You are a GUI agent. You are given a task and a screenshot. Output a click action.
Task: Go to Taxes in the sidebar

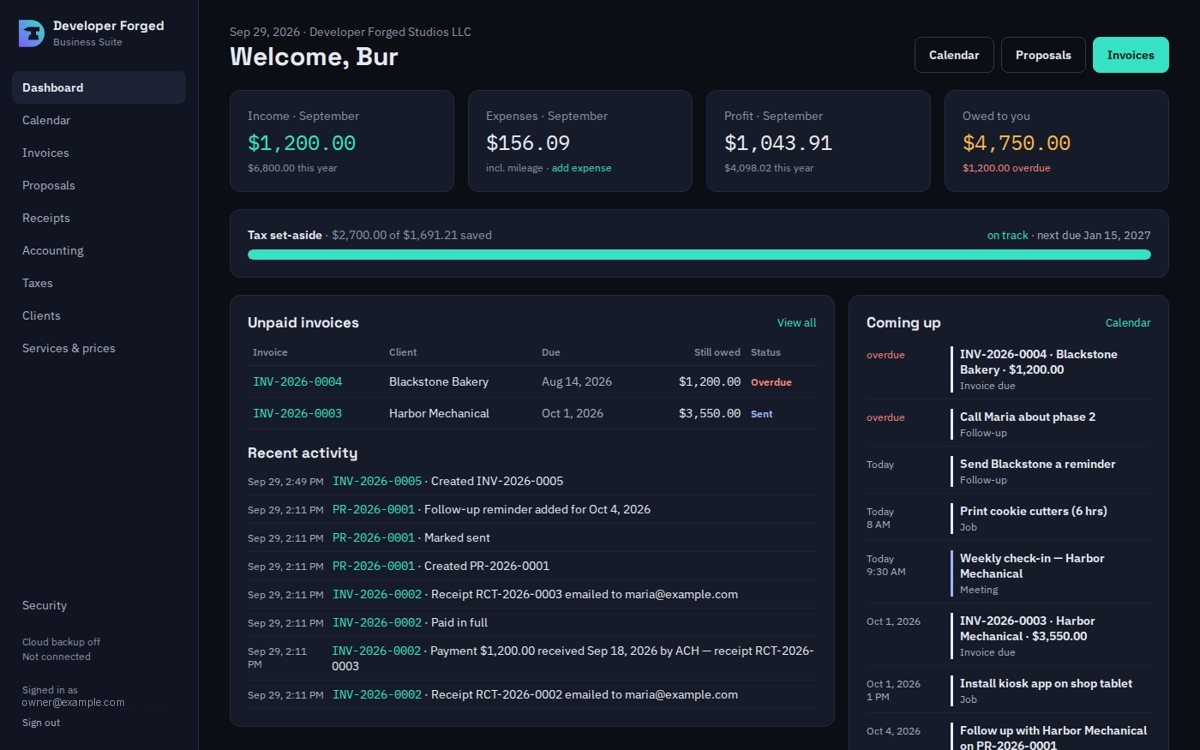coord(99,283)
